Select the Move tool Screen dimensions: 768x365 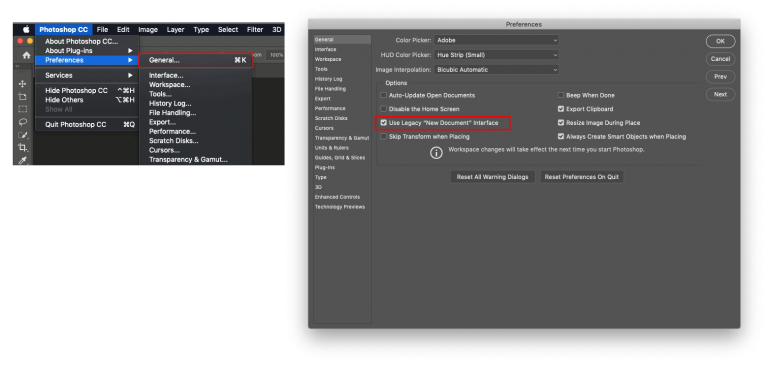[x=23, y=84]
